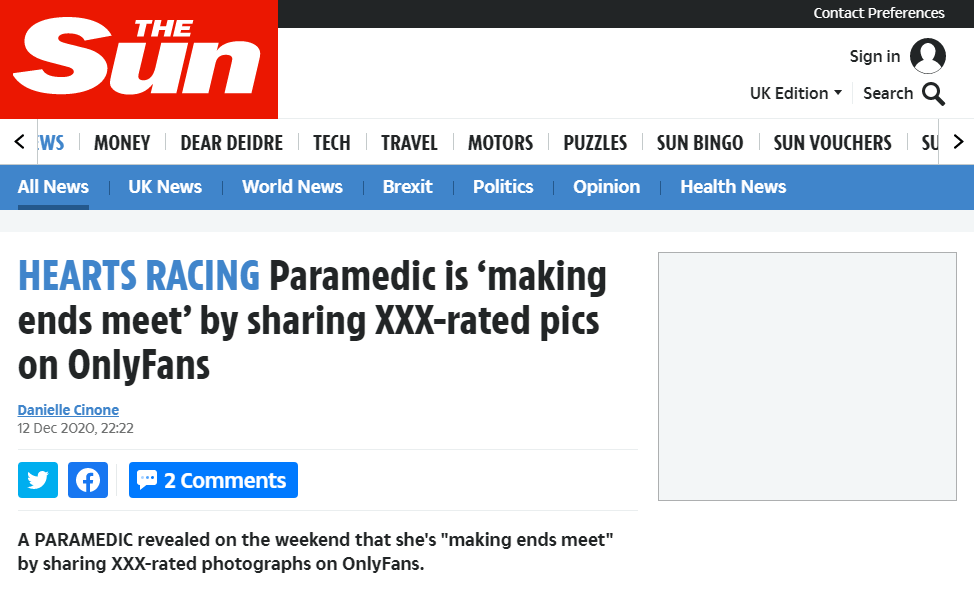Switch to the All News tab
Screen dimensions: 974x596
[53, 186]
